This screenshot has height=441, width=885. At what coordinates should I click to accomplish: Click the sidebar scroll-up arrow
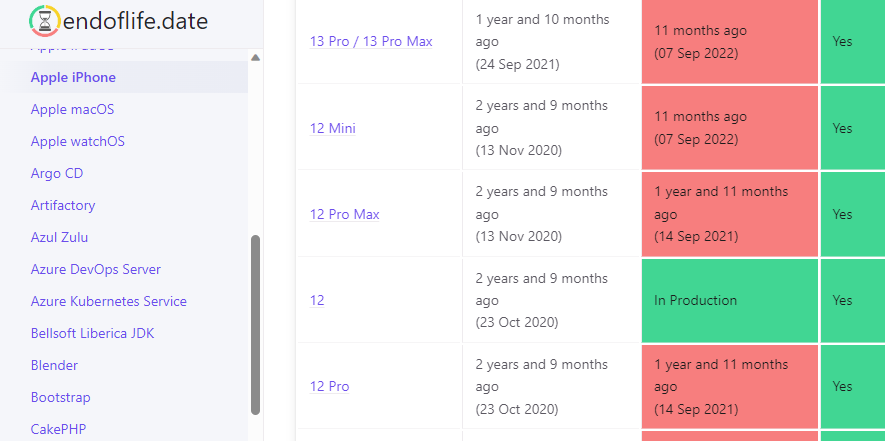[255, 57]
